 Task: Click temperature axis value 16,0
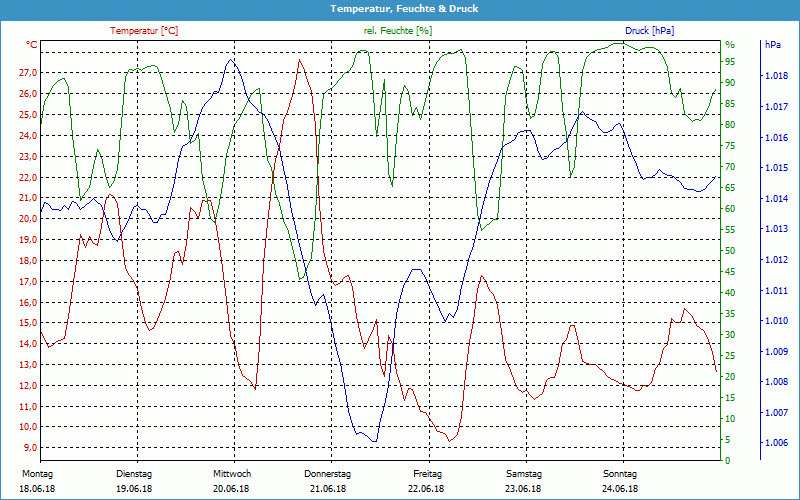pos(28,303)
